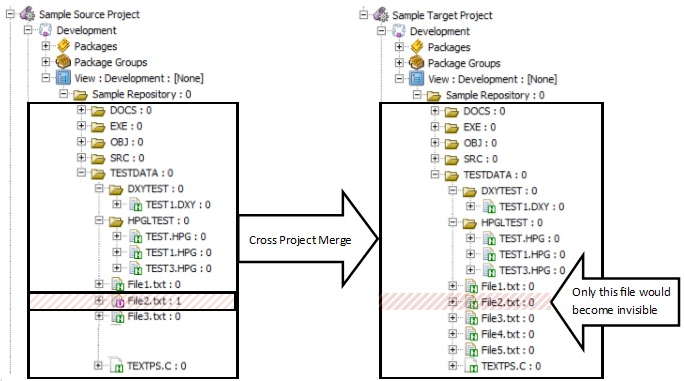Collapse the HPGLTEST folder in source project
Viewport: 684px width, 381px height.
click(x=99, y=220)
